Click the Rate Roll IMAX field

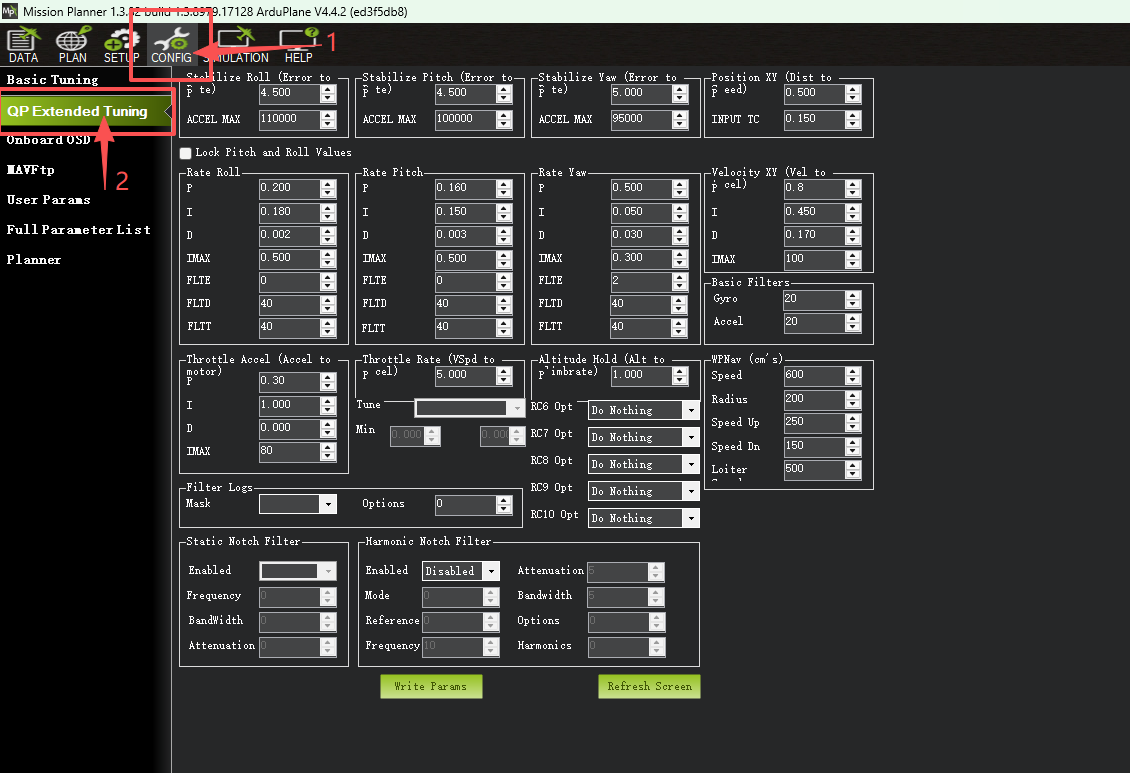289,259
